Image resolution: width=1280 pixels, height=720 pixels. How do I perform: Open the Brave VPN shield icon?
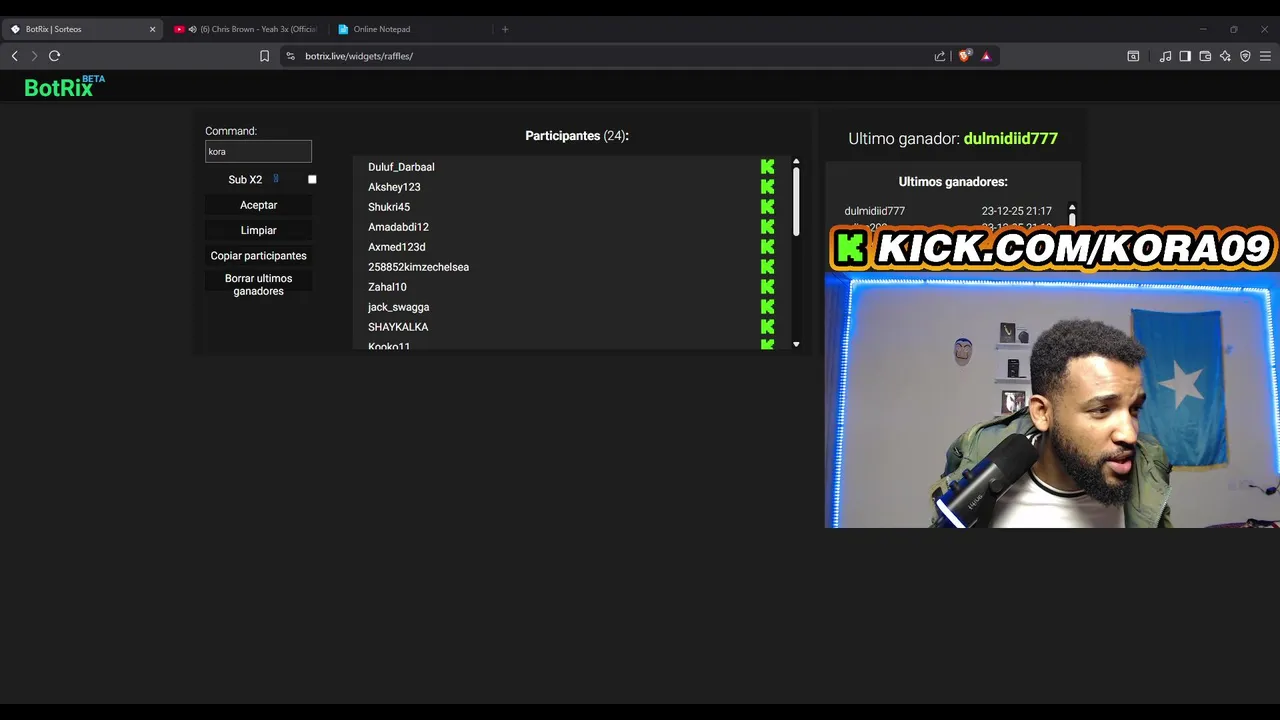click(x=1245, y=56)
